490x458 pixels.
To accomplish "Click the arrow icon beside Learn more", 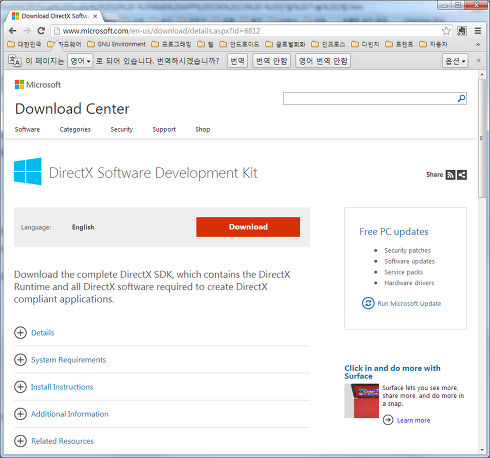I will point(388,420).
